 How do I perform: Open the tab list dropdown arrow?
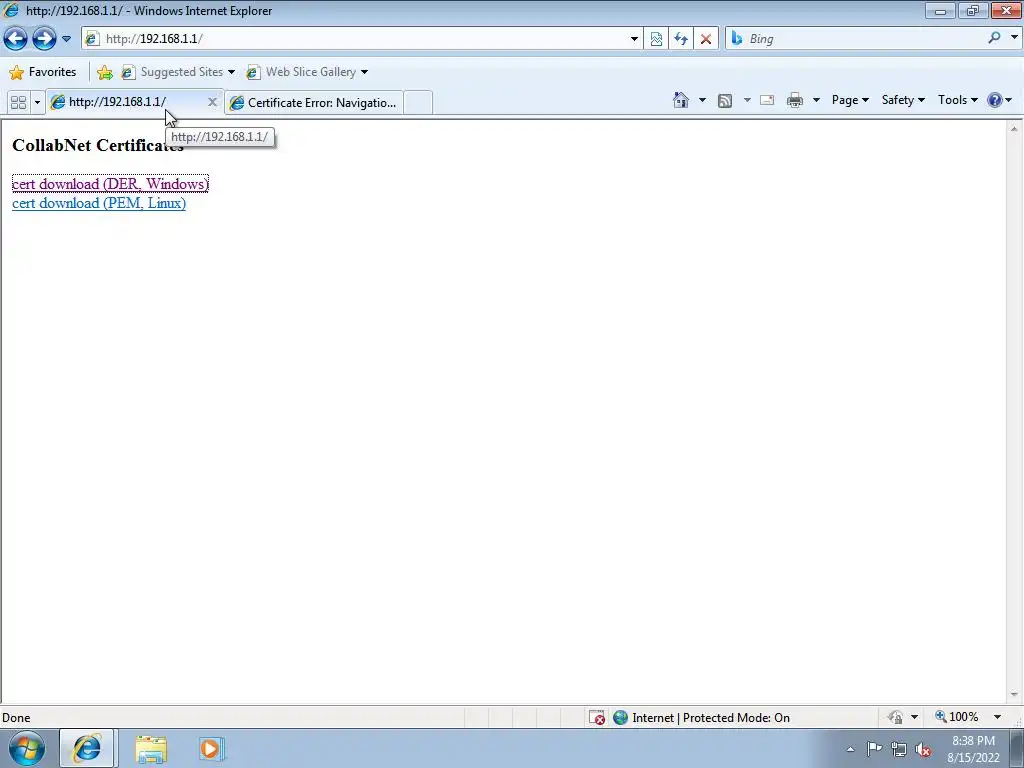(37, 103)
